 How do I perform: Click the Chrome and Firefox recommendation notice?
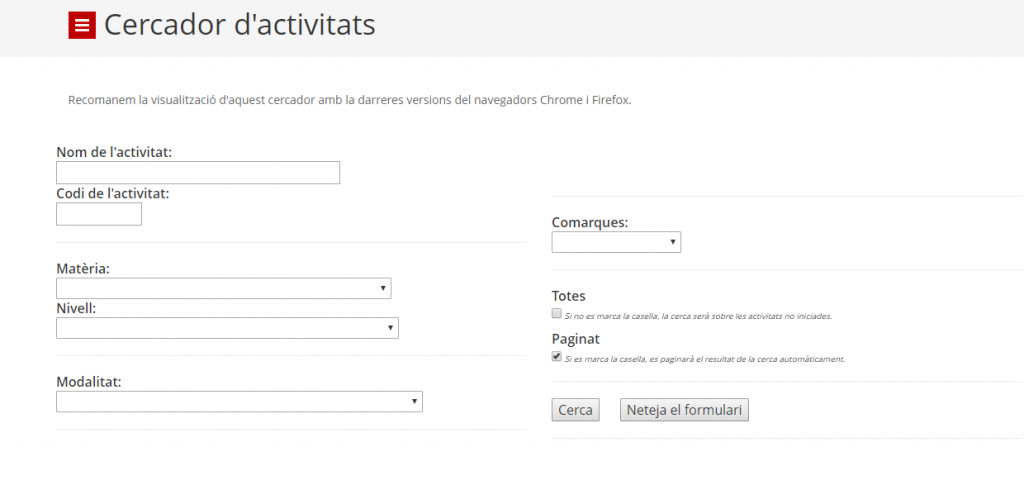pyautogui.click(x=350, y=100)
